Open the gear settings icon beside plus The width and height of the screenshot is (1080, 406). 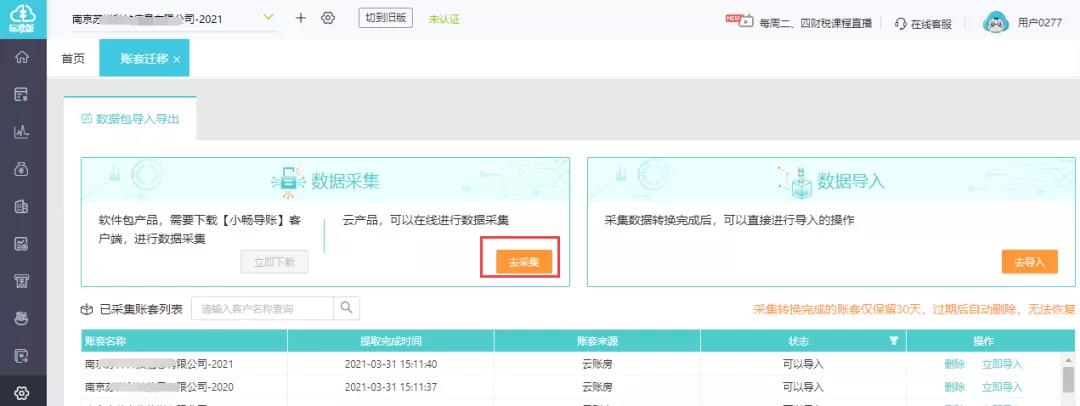tap(328, 19)
